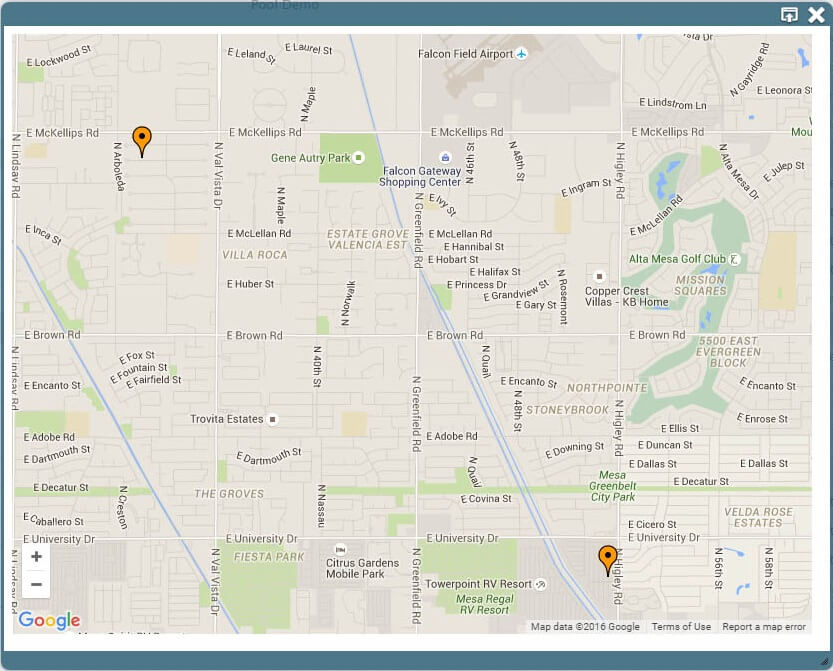Click the E Hobart St label
Screen dimensions: 833x671
tap(453, 260)
